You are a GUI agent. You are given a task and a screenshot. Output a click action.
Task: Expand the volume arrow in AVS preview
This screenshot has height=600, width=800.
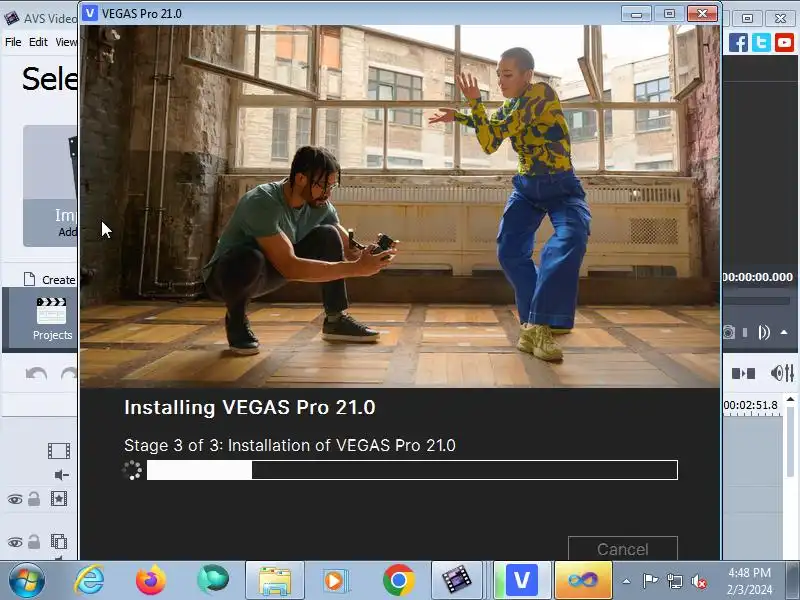[x=784, y=333]
